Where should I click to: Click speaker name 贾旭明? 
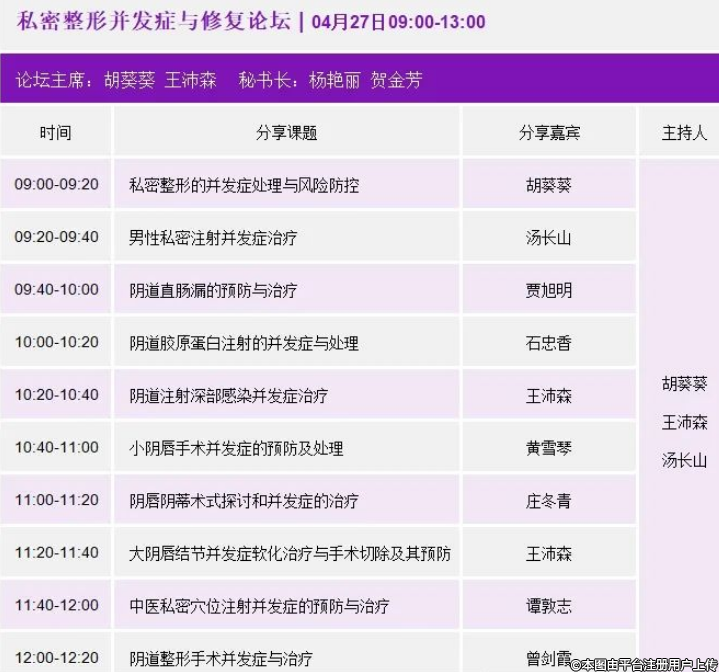point(549,291)
